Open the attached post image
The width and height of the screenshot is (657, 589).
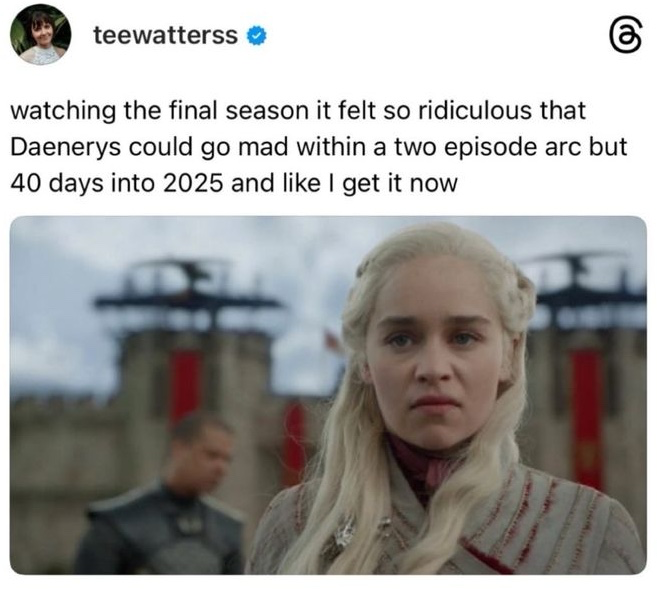point(328,395)
